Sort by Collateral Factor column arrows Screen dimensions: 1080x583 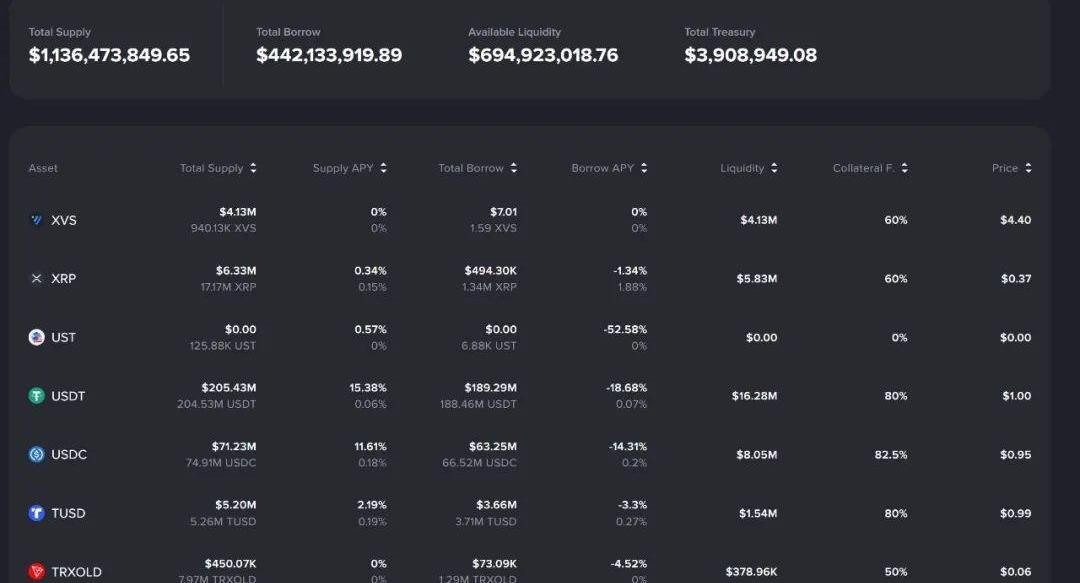[x=905, y=169]
